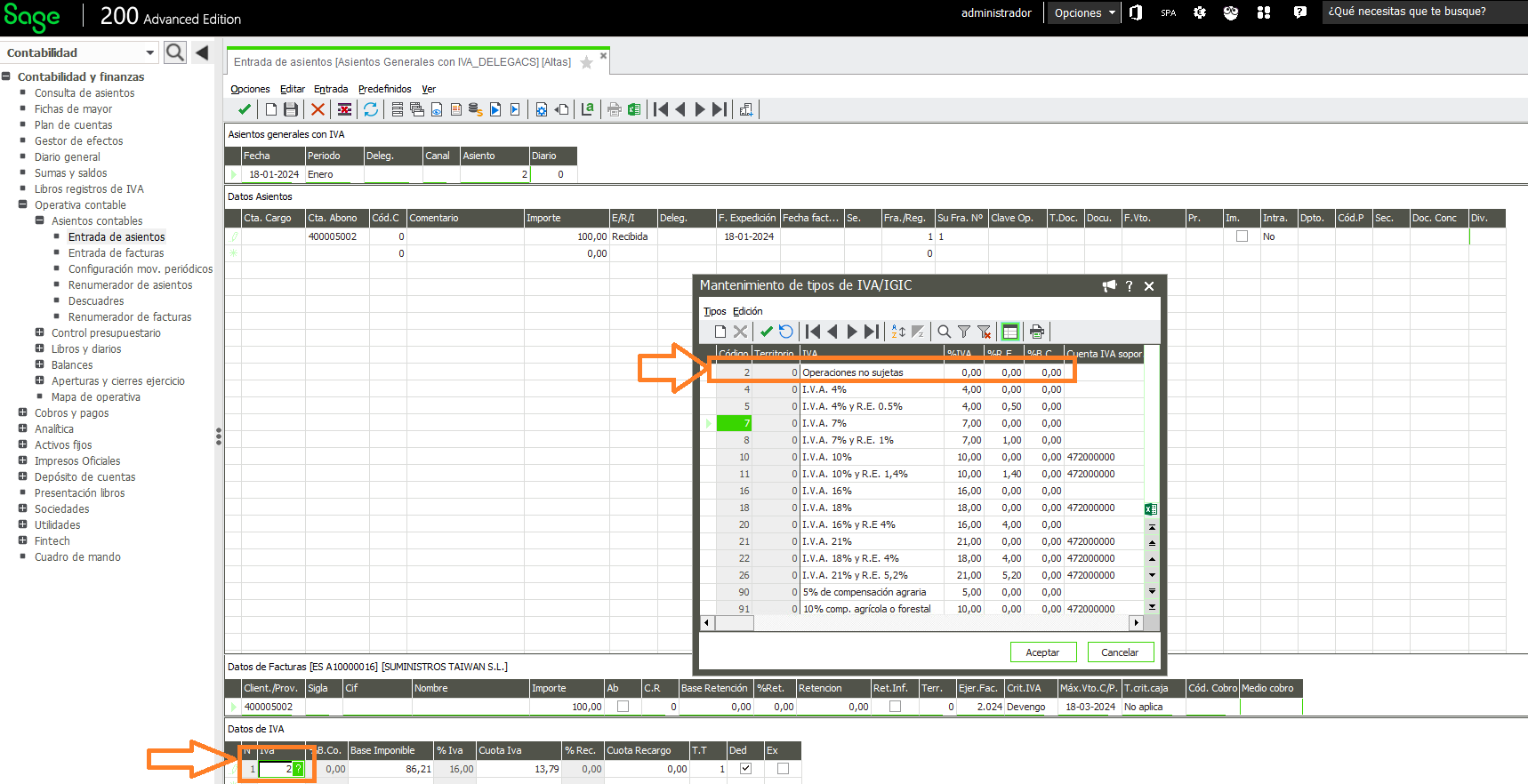Click the floppy disk save icon
This screenshot has width=1528, height=784.
click(x=291, y=109)
